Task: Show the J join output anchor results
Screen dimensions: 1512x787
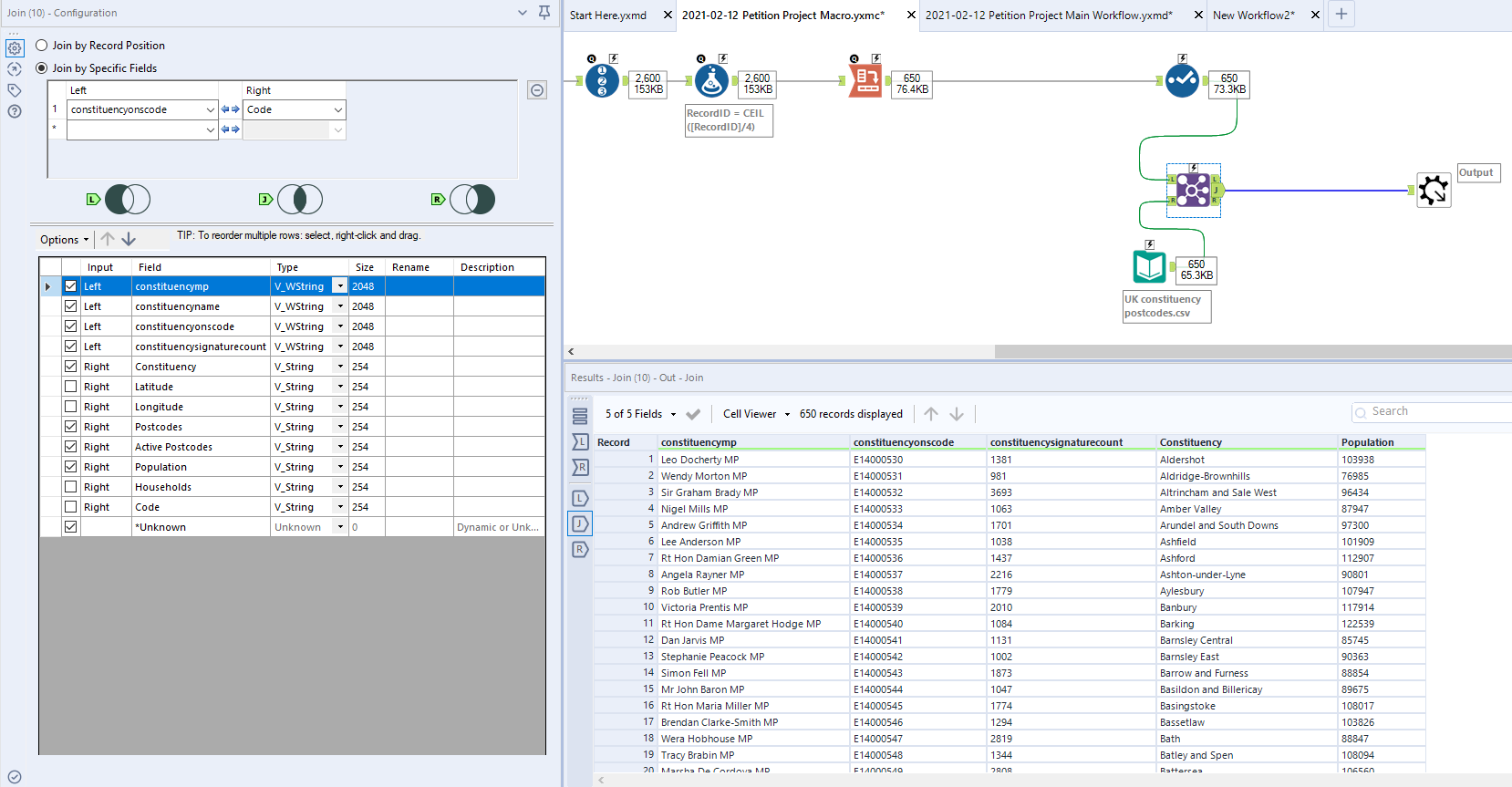Action: pos(581,523)
